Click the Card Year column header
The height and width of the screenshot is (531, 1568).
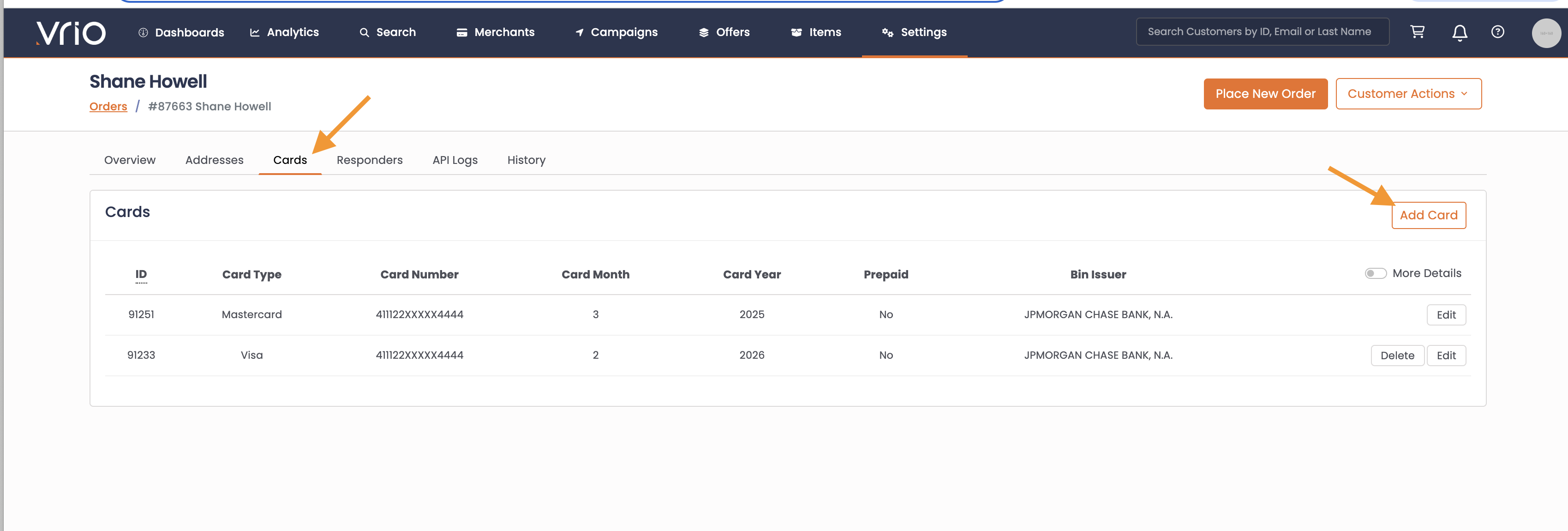[752, 275]
